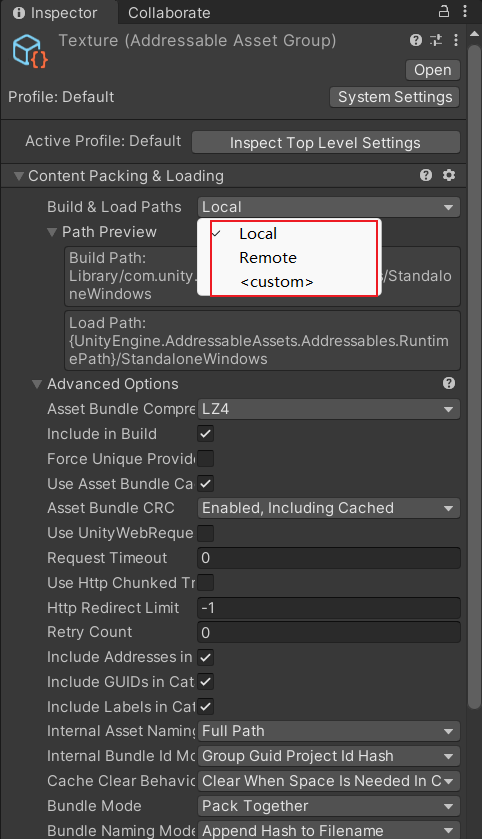Click the Active Profile: Default label
This screenshot has width=482, height=839.
coord(103,141)
